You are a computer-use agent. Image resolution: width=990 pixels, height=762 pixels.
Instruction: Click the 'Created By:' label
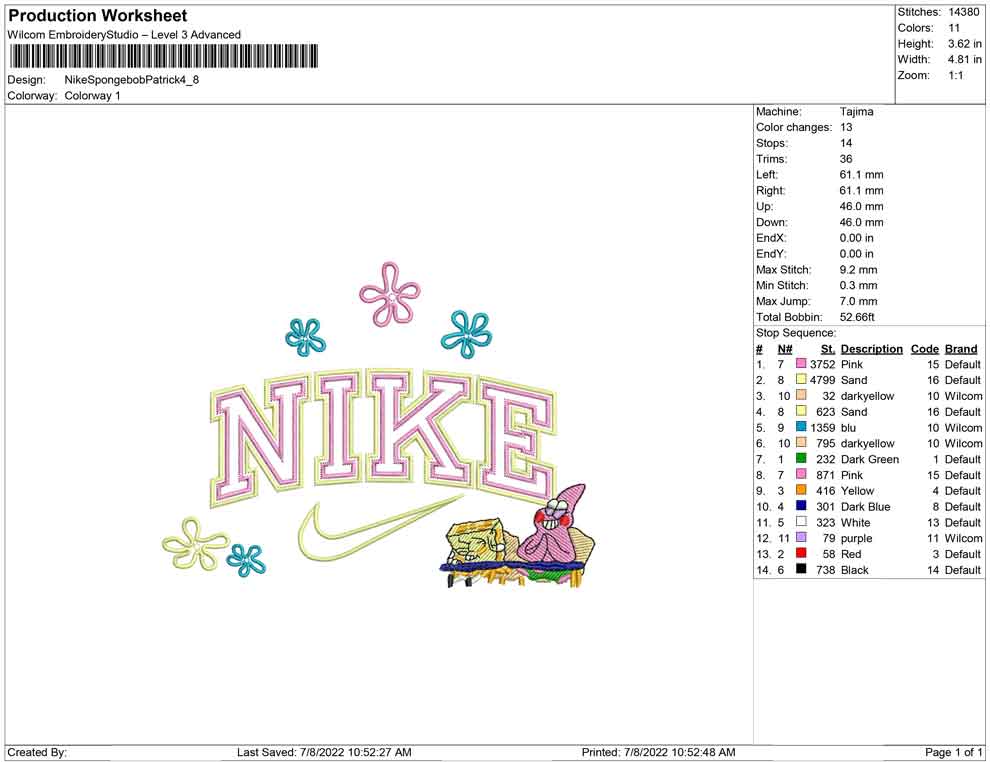tap(37, 752)
